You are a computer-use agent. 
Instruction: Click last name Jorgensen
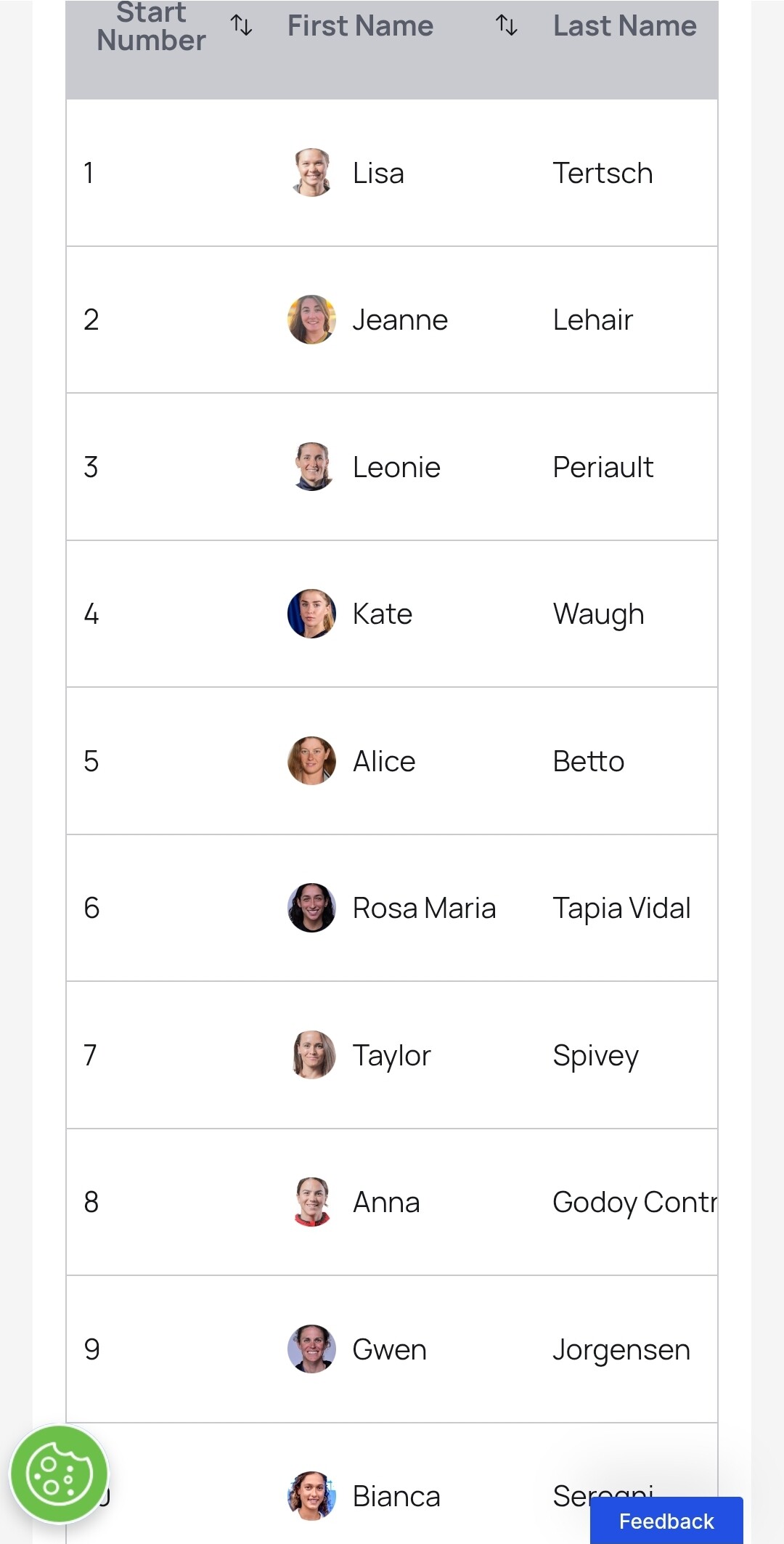click(621, 1350)
